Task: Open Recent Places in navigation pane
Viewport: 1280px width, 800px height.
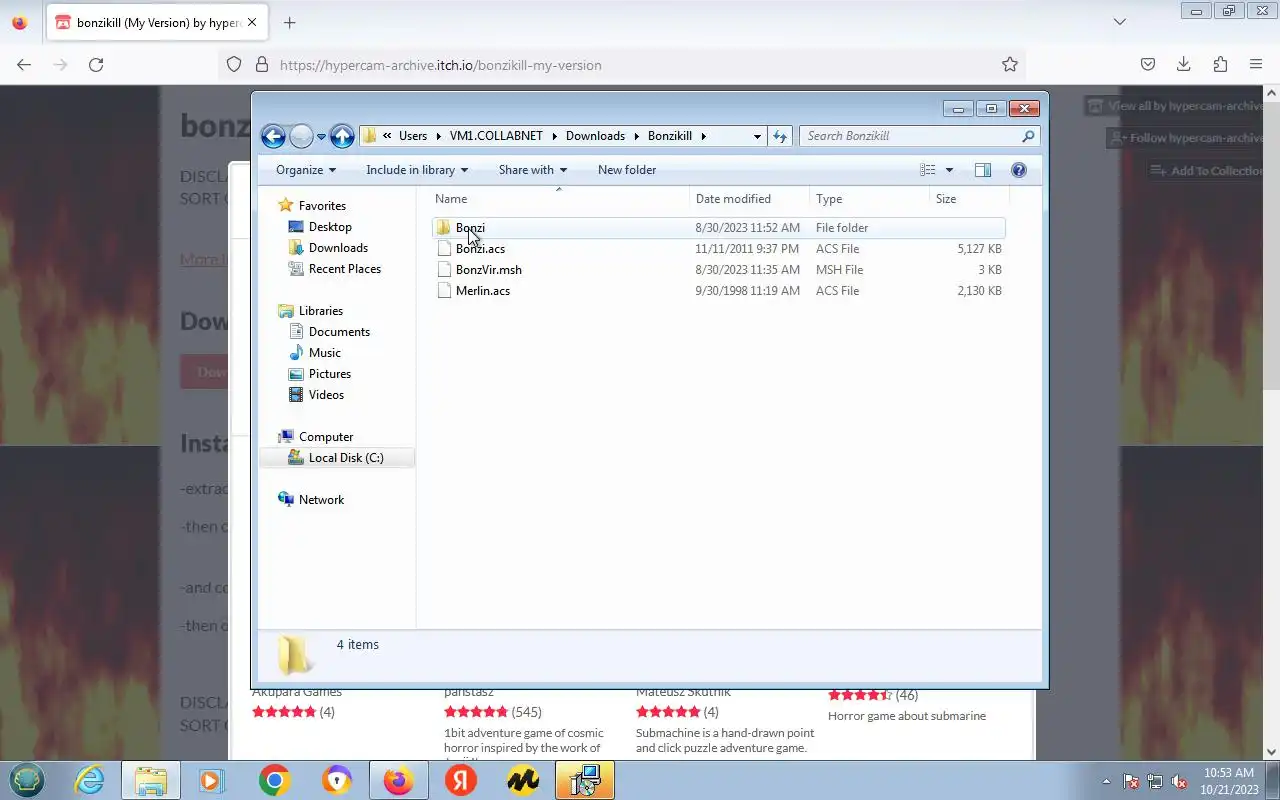Action: (x=344, y=269)
